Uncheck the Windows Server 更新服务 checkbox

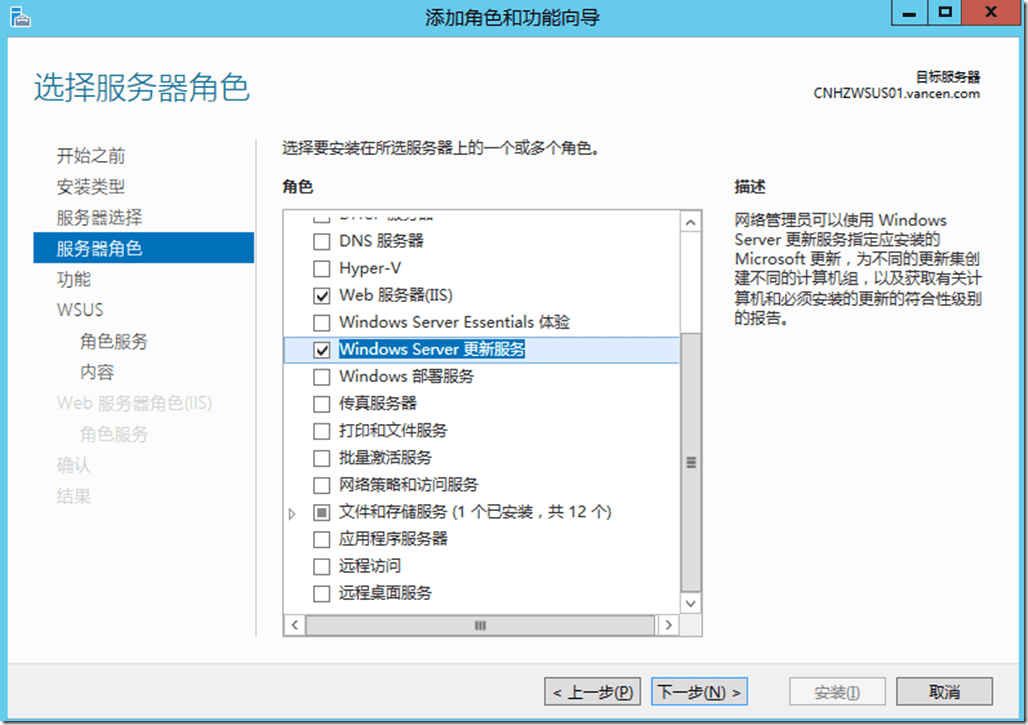pyautogui.click(x=321, y=350)
